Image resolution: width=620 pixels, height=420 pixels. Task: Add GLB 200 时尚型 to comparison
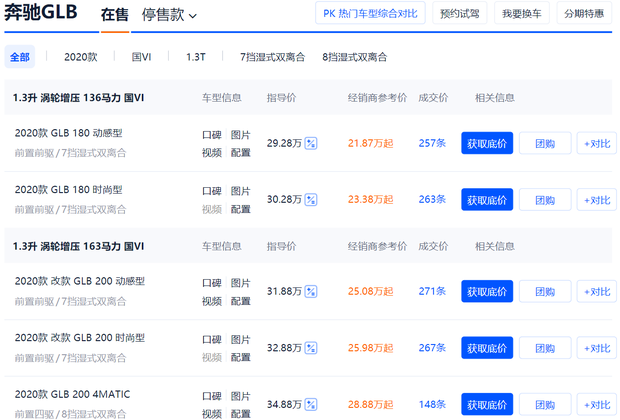coord(597,348)
